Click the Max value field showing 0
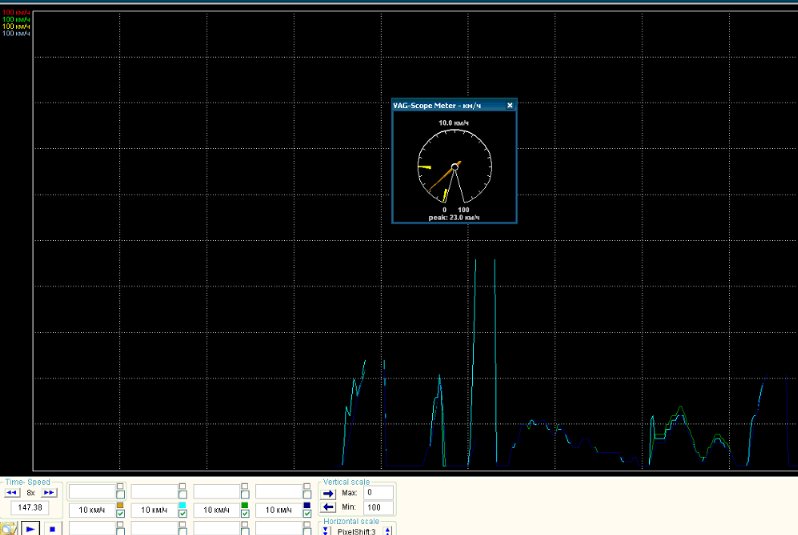 (x=378, y=492)
